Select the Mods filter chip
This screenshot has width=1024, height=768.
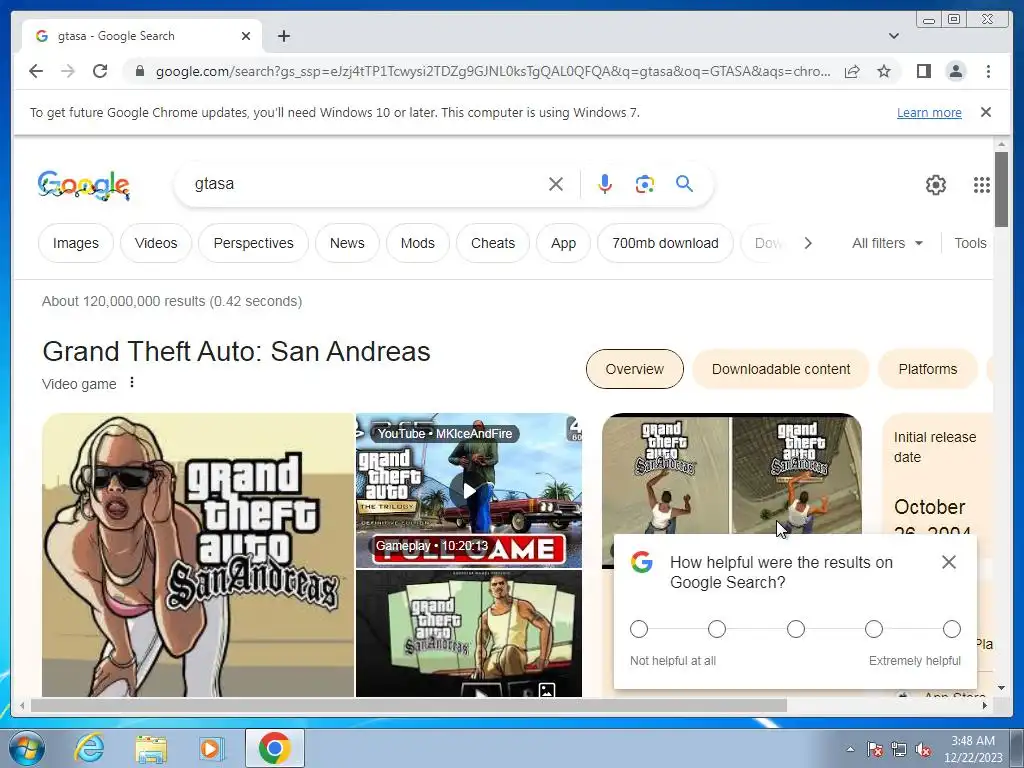point(417,243)
